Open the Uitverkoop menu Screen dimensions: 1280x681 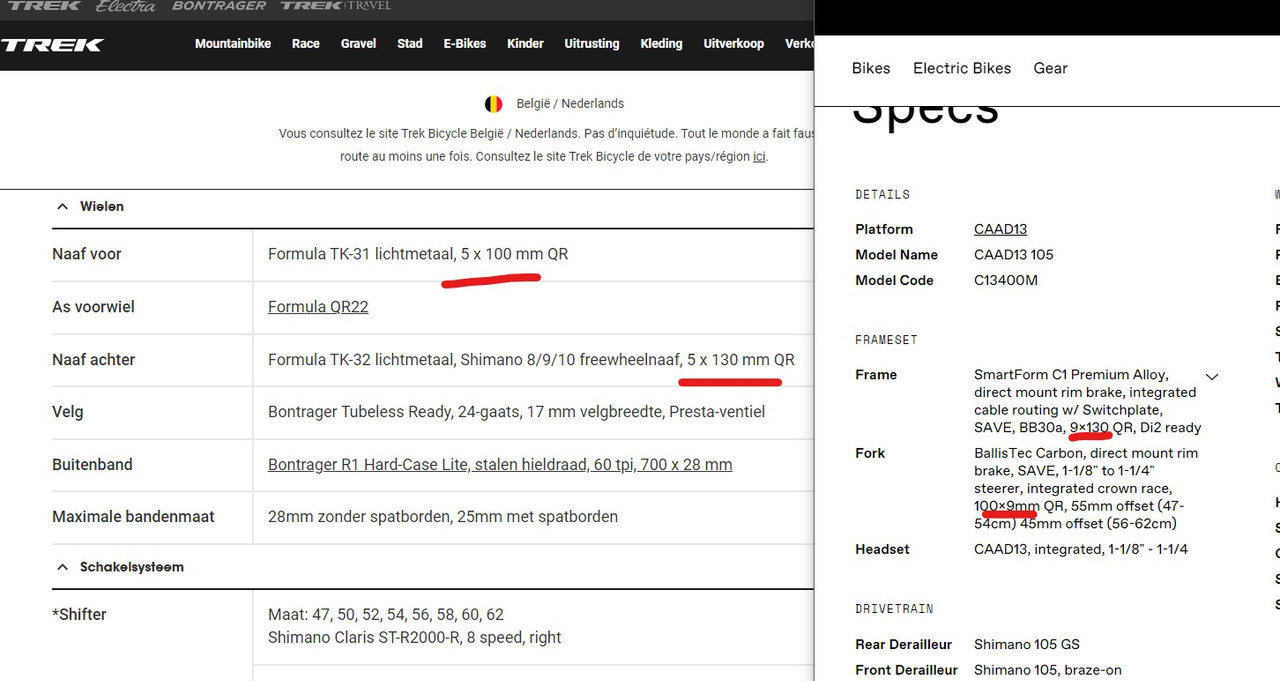pos(734,44)
